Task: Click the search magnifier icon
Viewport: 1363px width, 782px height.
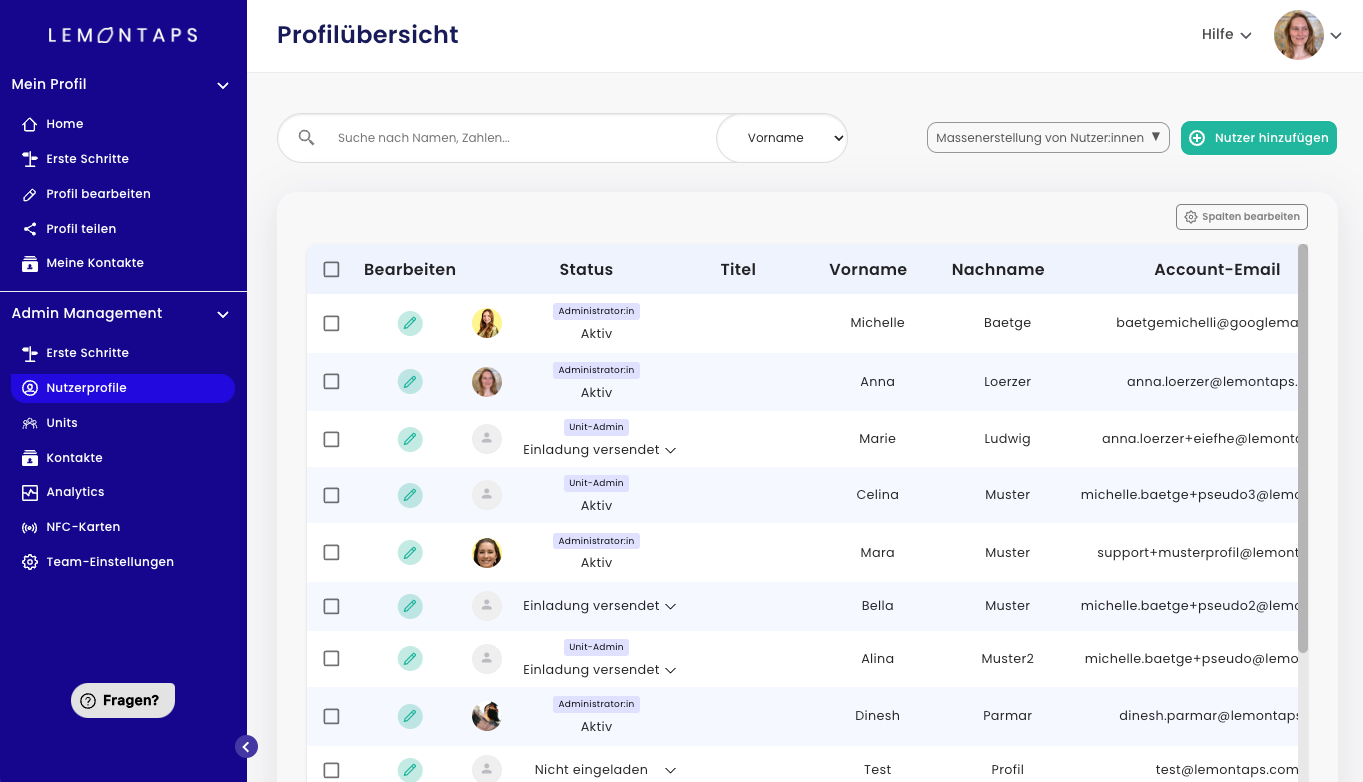Action: click(x=307, y=138)
